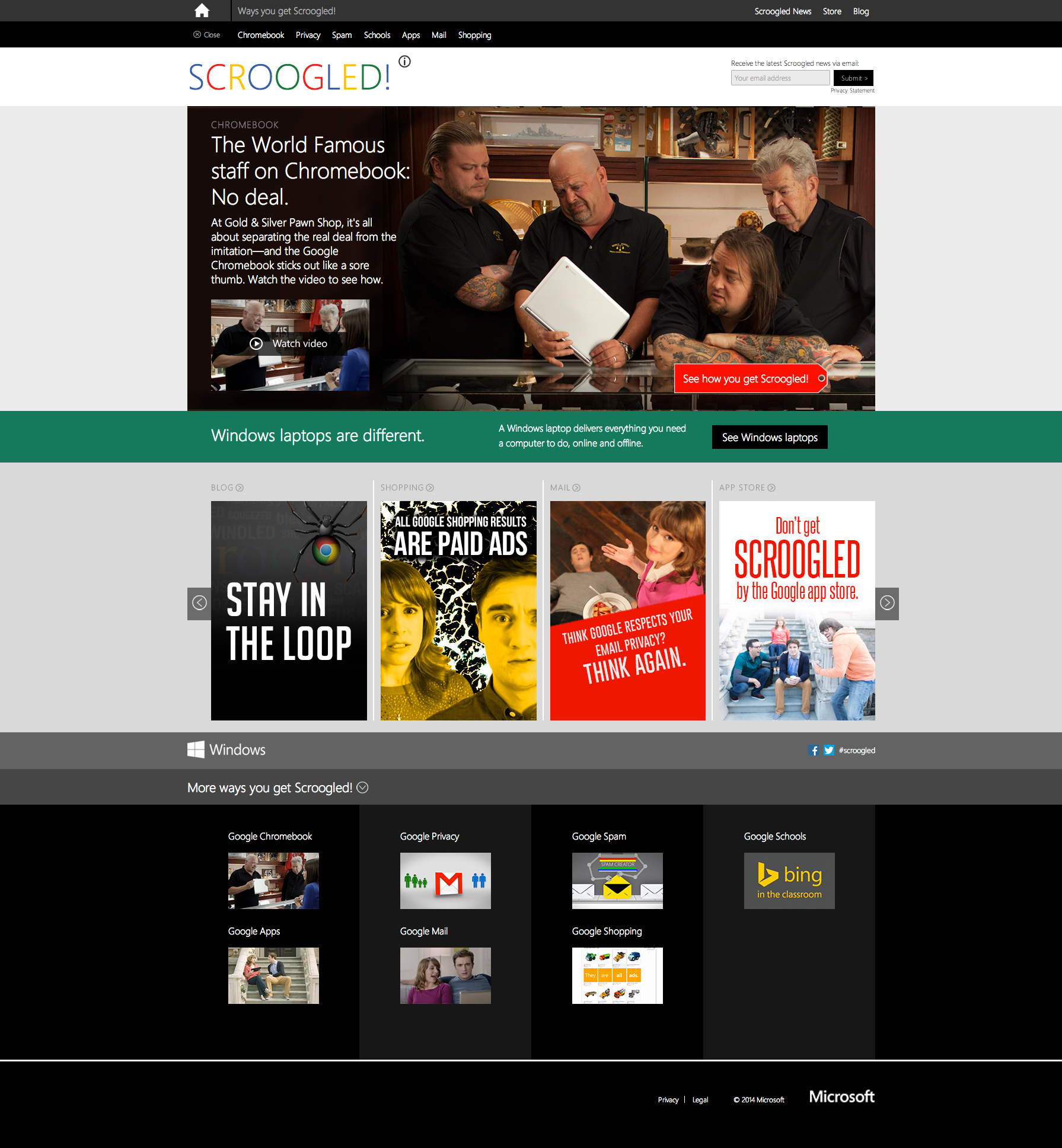Open Bing in the classroom thumbnail
Screen dimensions: 1062x1148
(x=789, y=881)
